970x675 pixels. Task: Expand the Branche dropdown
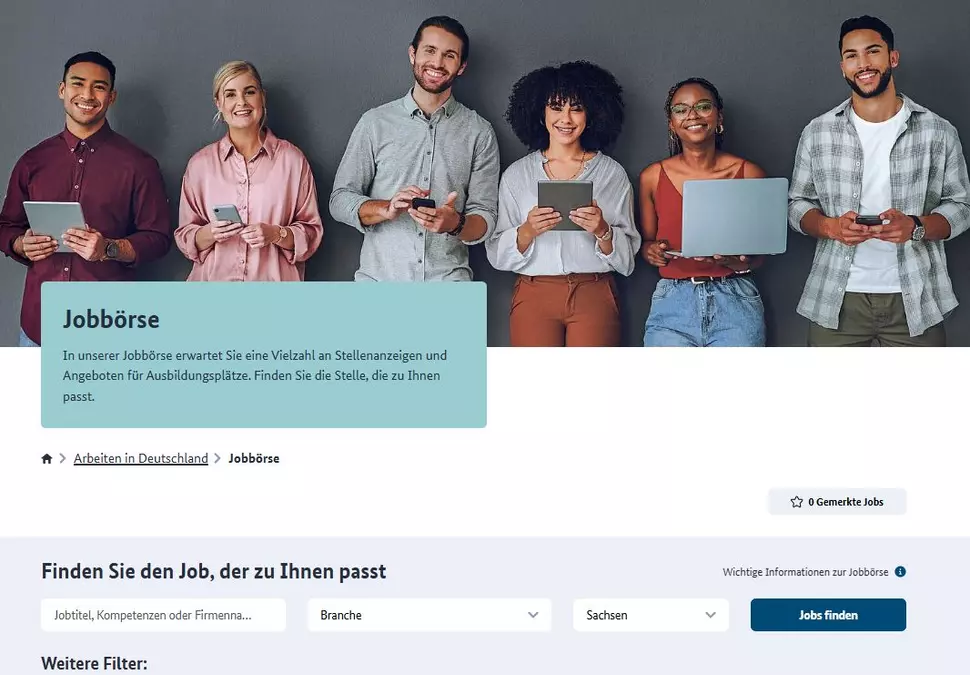pos(429,615)
